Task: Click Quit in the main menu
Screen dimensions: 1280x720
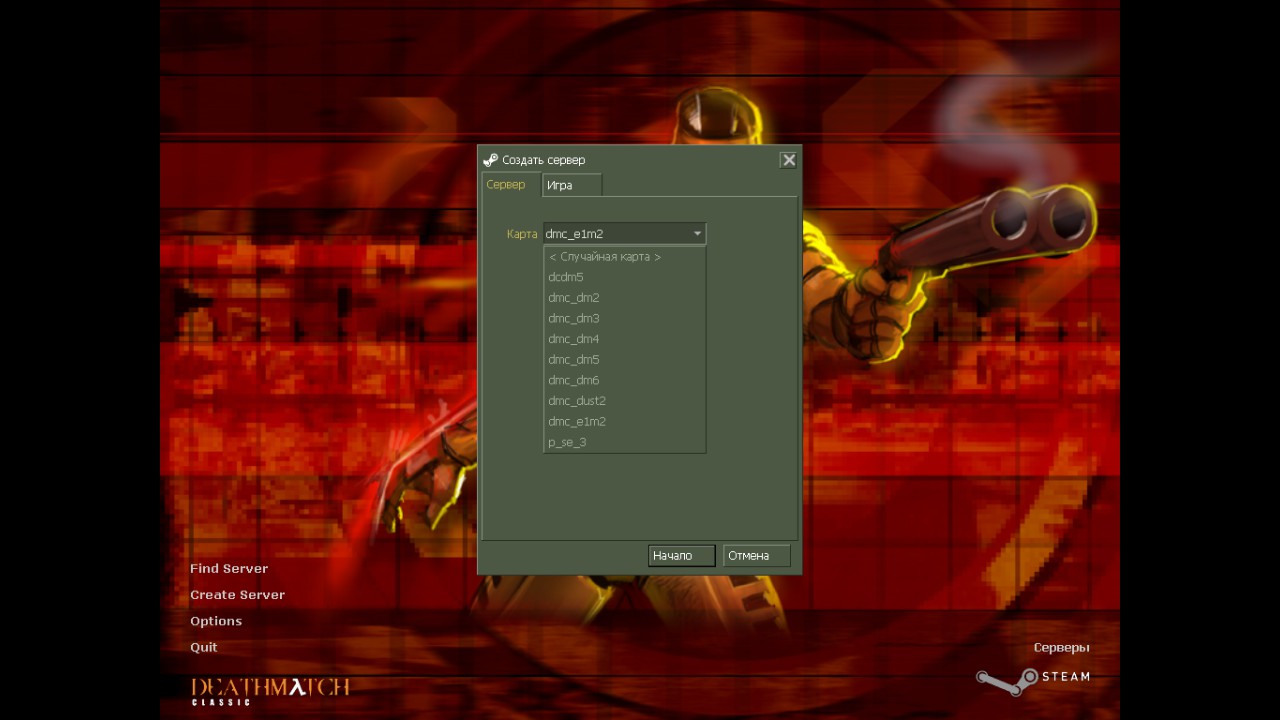Action: [x=204, y=647]
